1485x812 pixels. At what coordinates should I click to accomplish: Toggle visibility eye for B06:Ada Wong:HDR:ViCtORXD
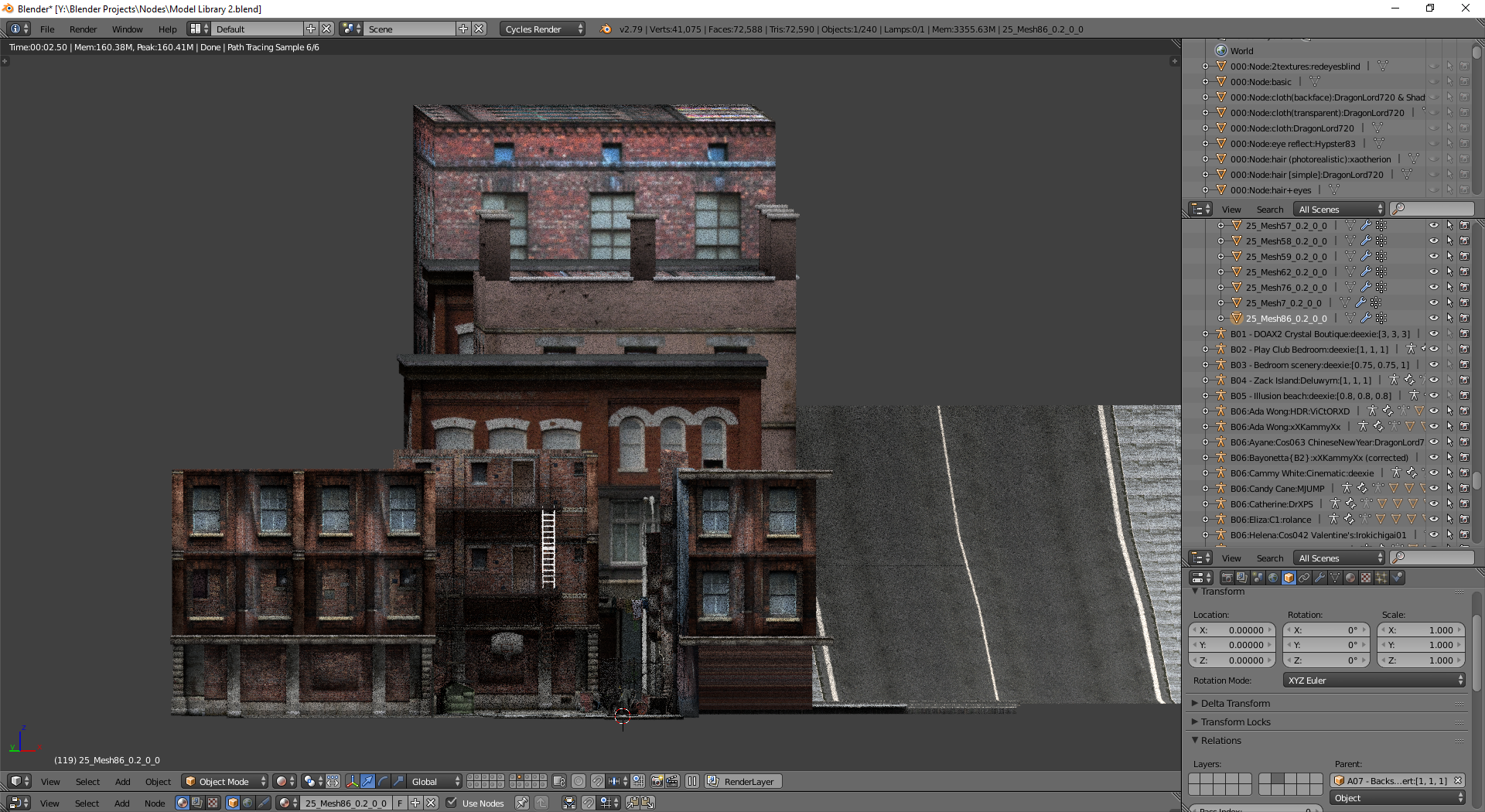[x=1433, y=411]
